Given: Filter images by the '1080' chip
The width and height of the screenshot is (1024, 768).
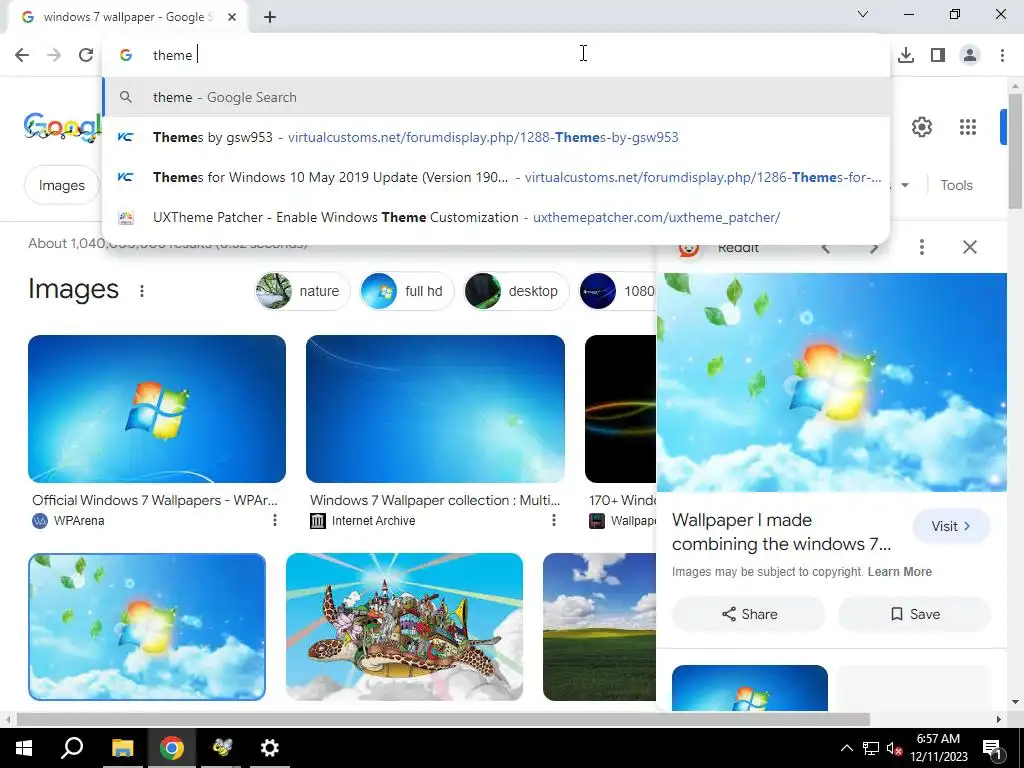Looking at the screenshot, I should [x=617, y=291].
